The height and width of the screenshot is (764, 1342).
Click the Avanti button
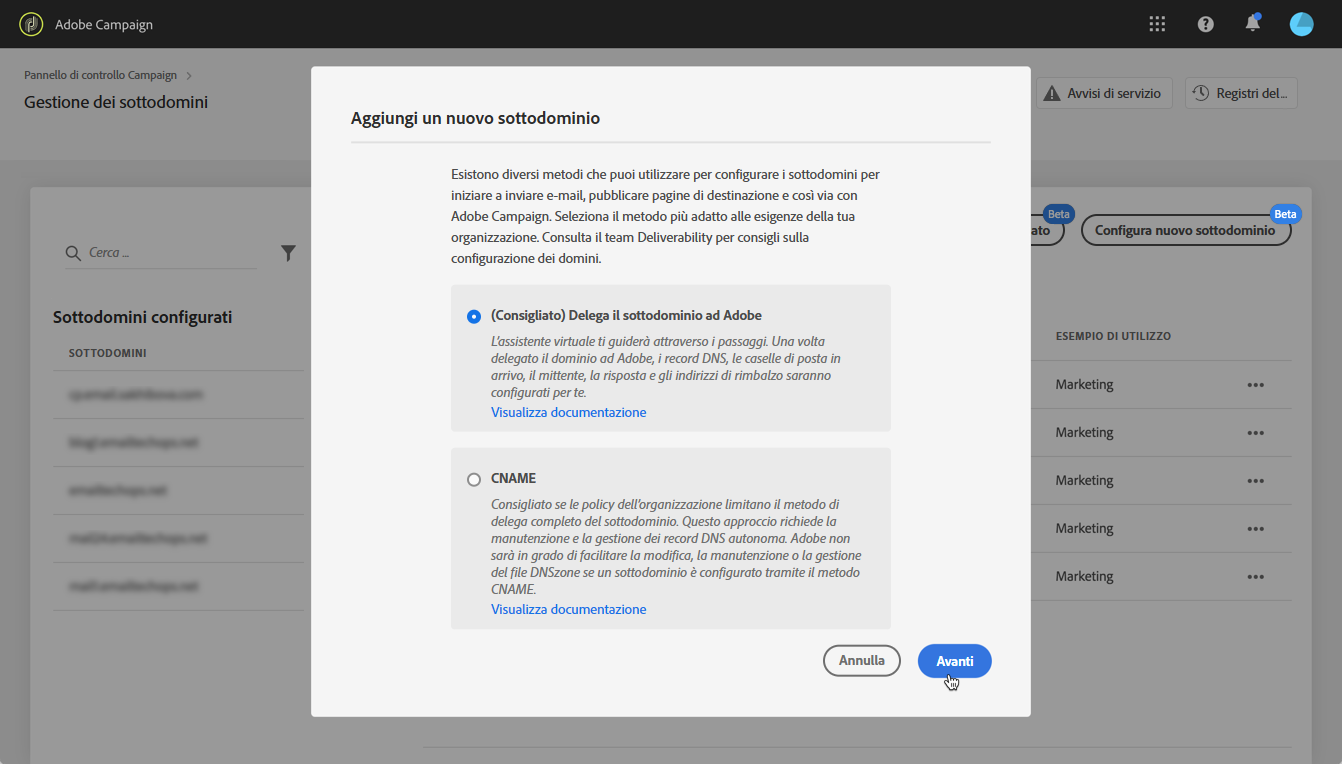(x=955, y=661)
